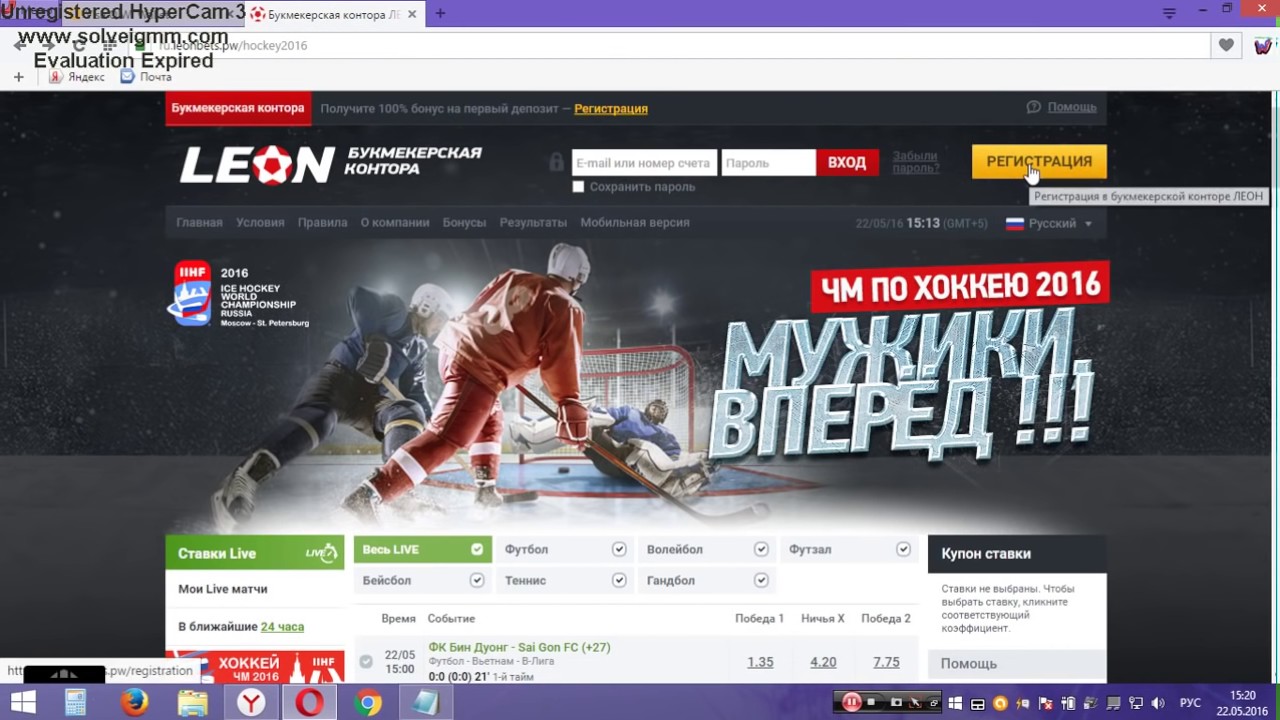Toggle the Теннис filter checkmark

pos(619,580)
